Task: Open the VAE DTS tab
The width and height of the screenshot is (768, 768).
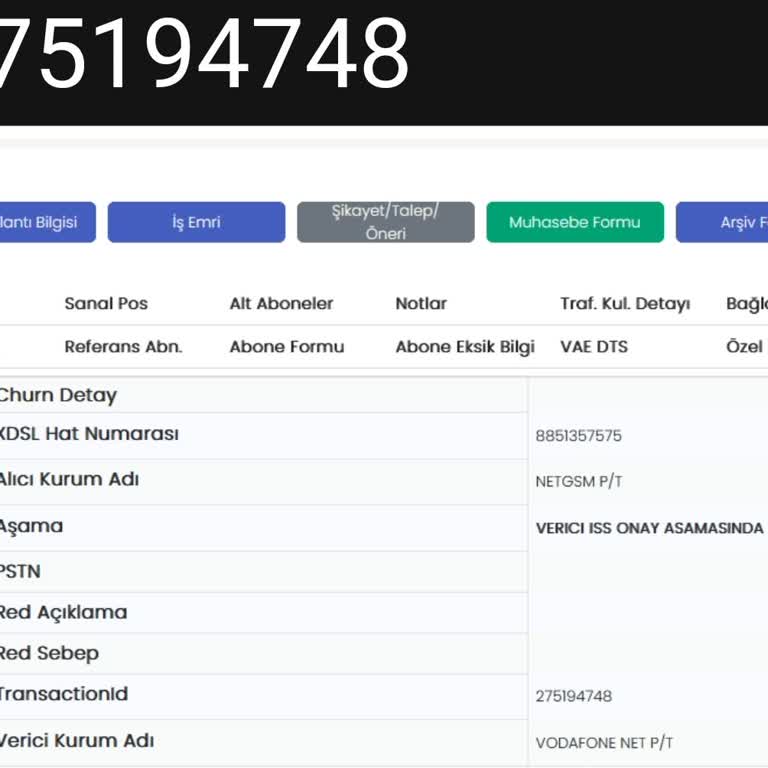Action: (594, 347)
